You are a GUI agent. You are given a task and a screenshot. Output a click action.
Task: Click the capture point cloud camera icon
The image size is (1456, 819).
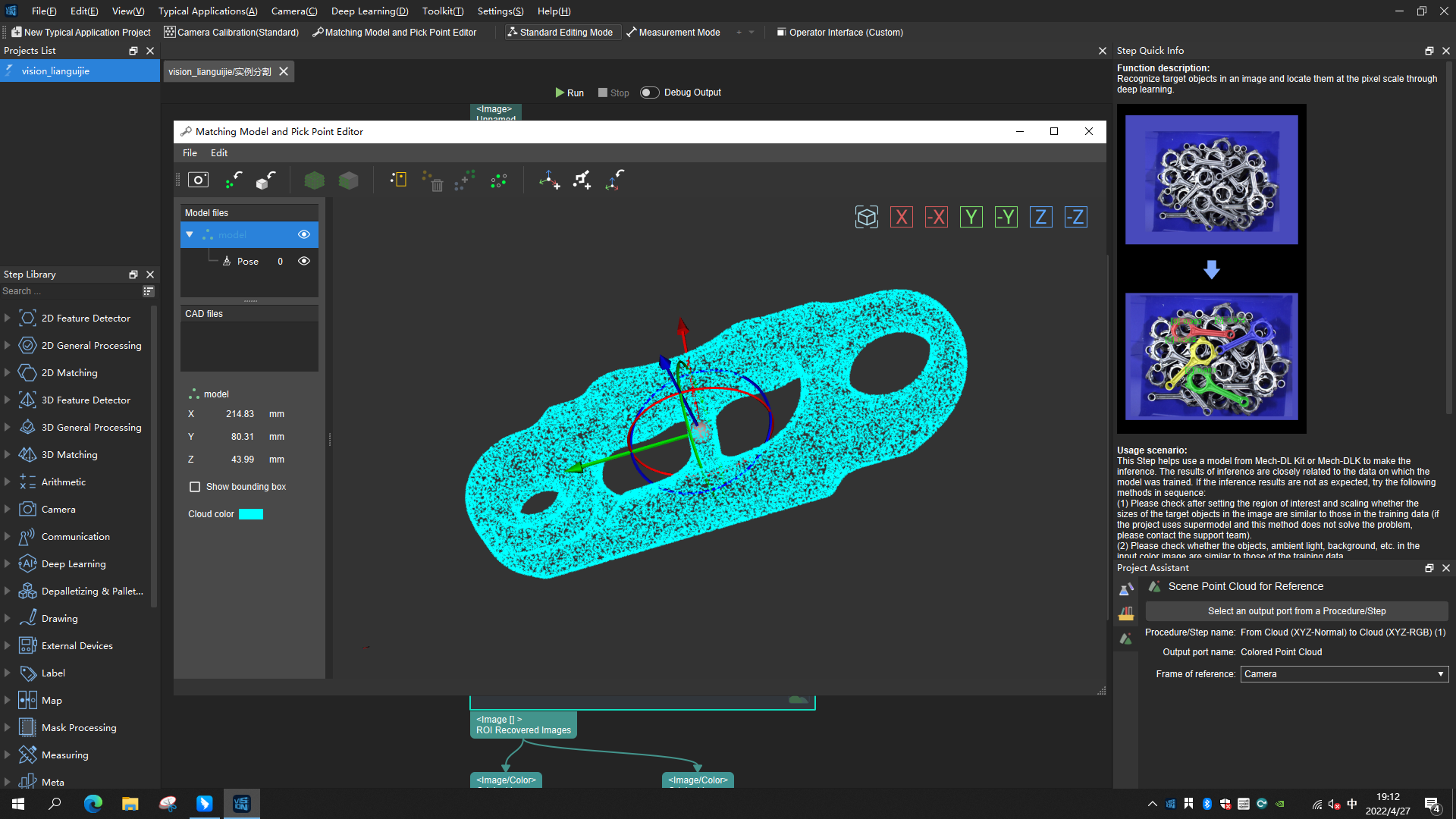point(198,180)
